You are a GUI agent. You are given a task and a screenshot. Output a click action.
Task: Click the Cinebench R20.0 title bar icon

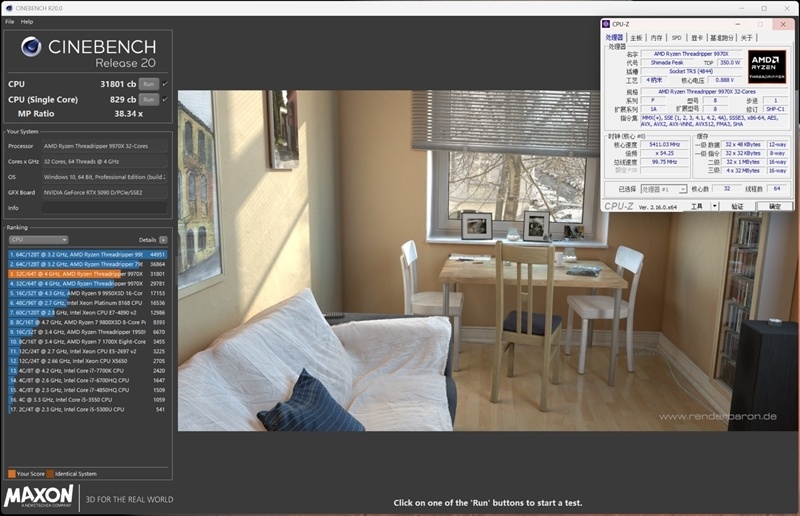[7, 8]
